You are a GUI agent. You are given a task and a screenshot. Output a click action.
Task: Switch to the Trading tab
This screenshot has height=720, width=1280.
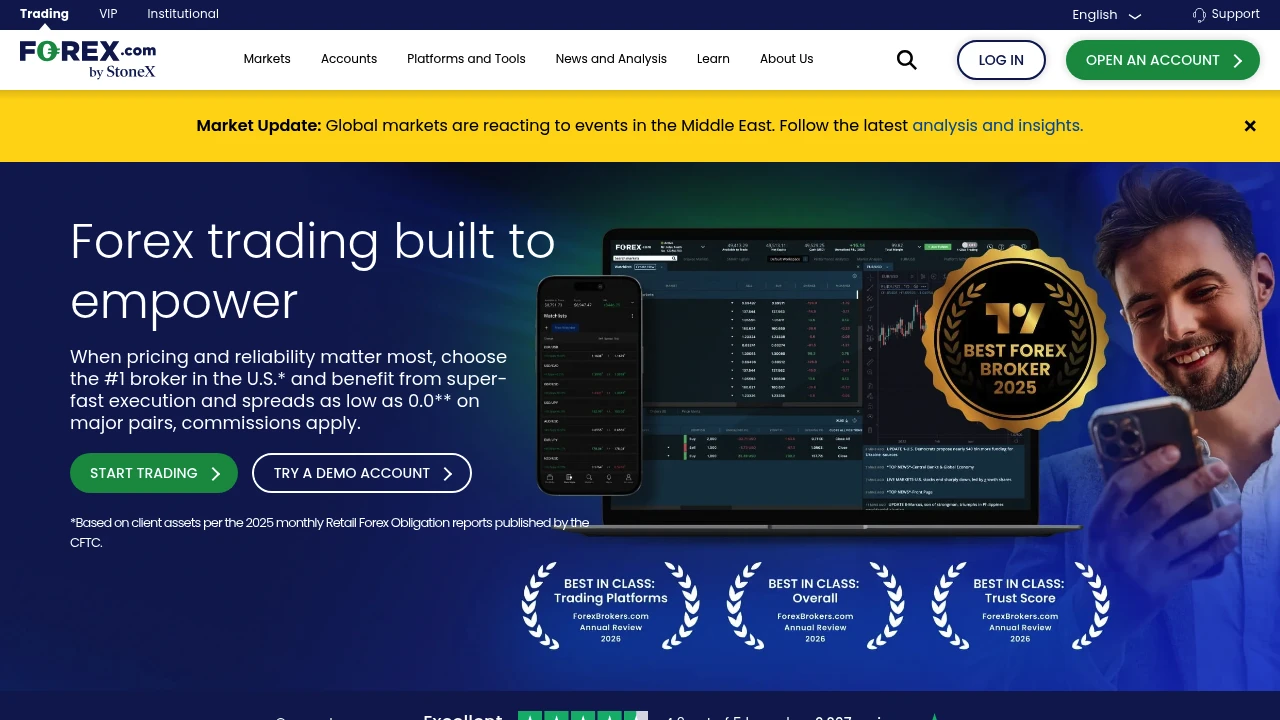click(x=44, y=14)
